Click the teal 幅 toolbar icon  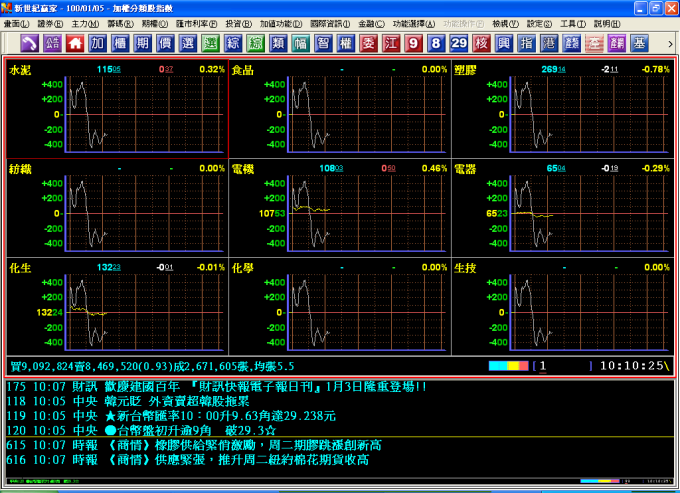pyautogui.click(x=301, y=43)
